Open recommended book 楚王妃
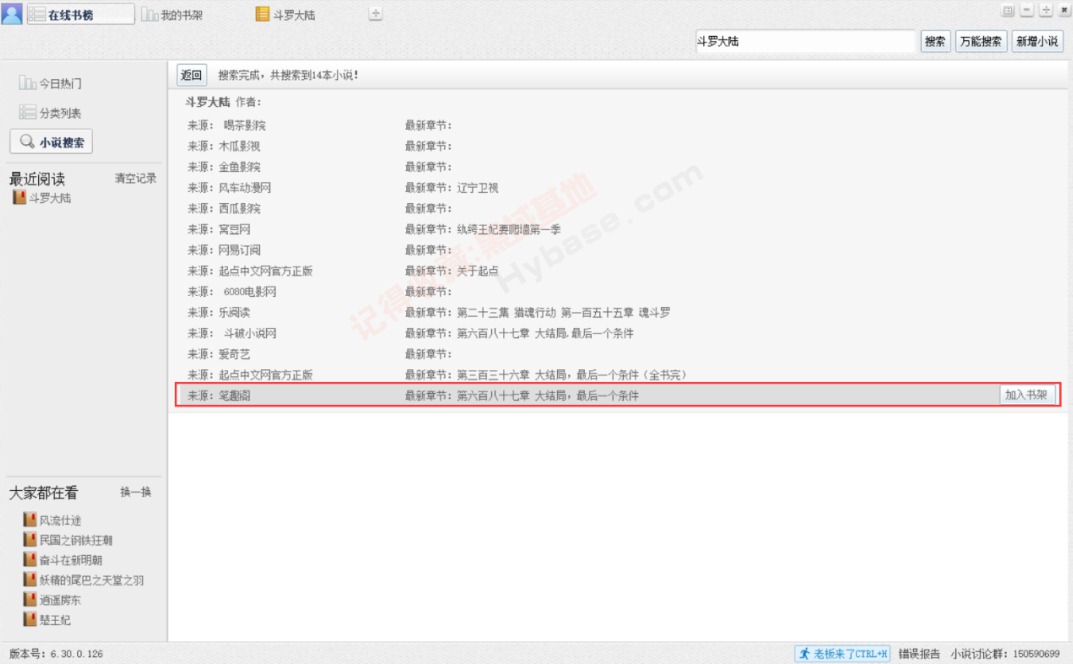Image resolution: width=1073 pixels, height=664 pixels. [47, 620]
